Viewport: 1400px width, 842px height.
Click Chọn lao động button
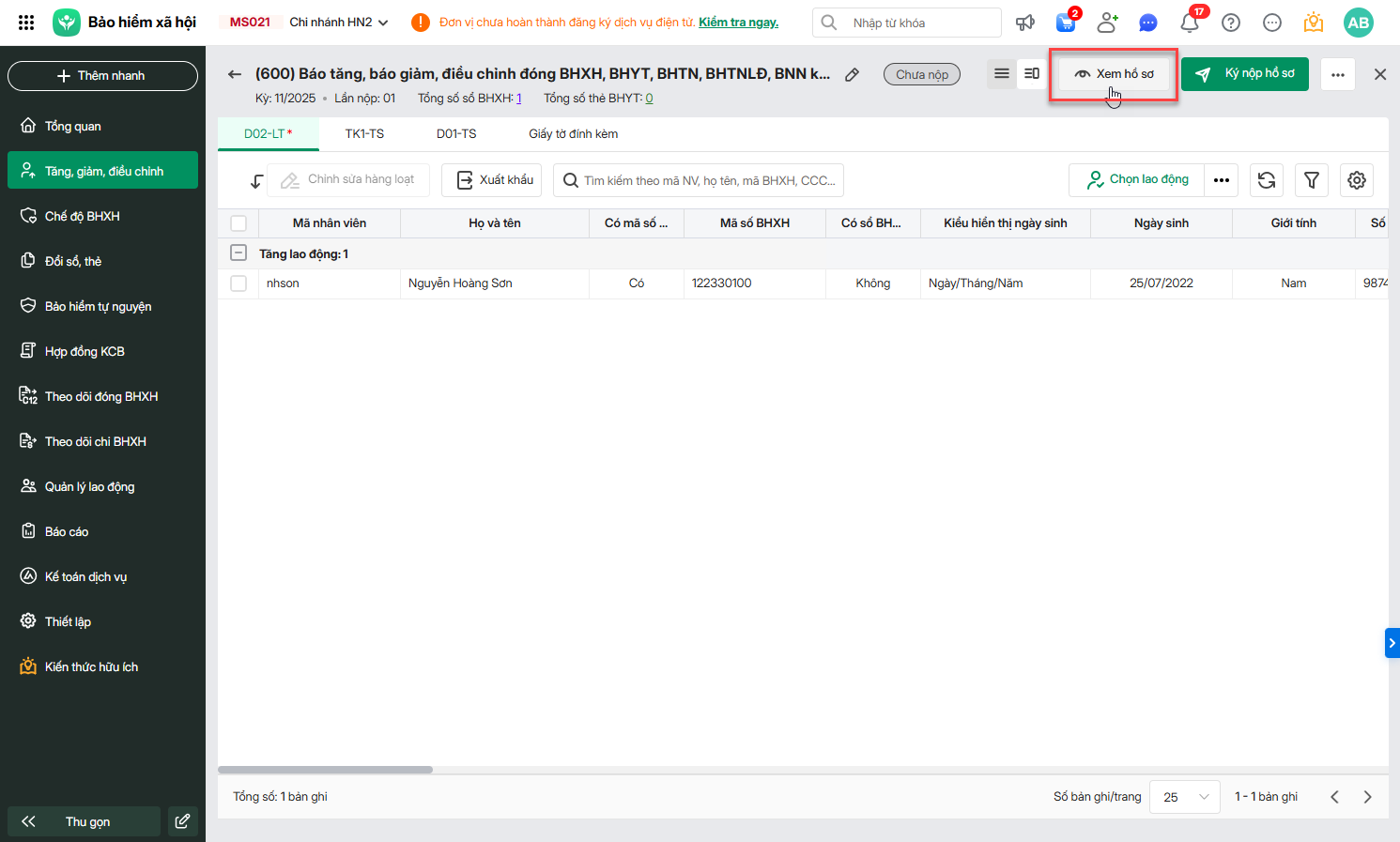point(1138,180)
